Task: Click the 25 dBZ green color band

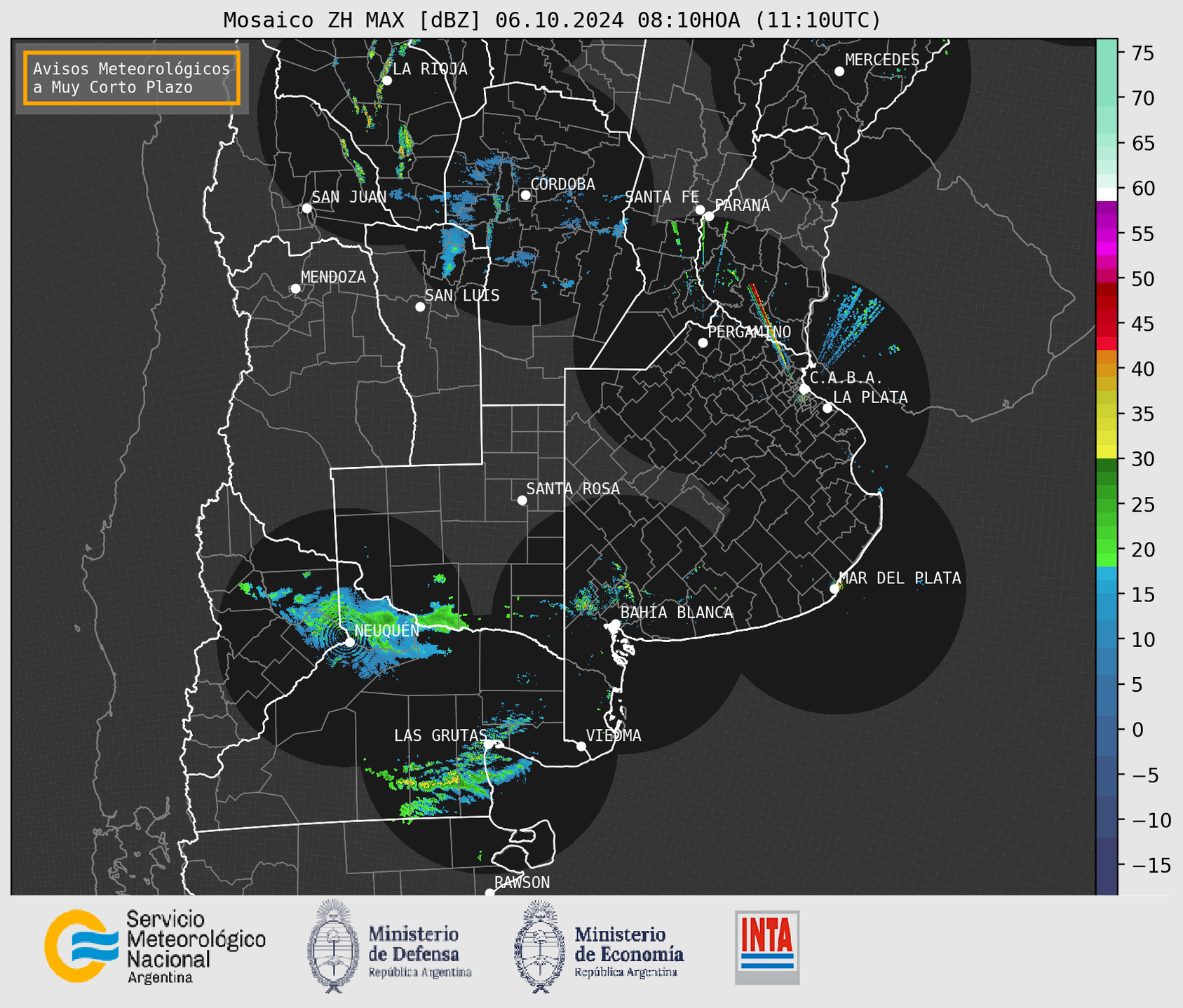Action: (1107, 504)
